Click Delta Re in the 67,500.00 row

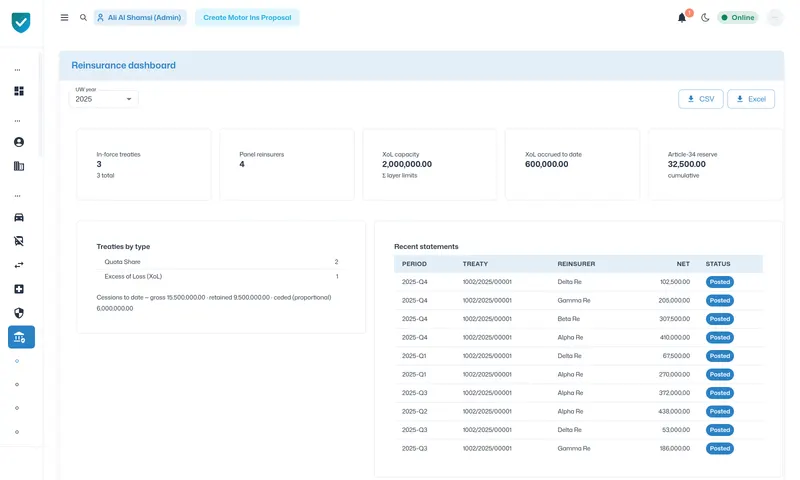click(x=569, y=356)
